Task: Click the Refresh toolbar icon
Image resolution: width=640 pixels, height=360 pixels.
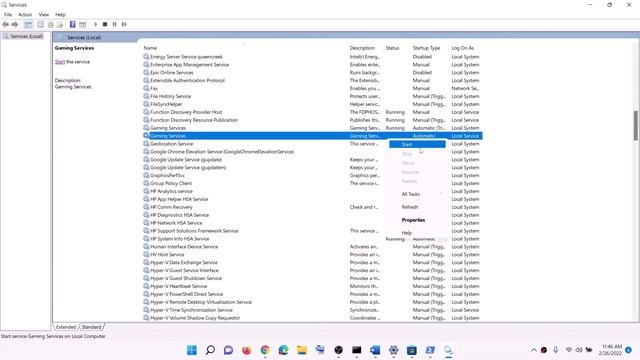Action: [x=50, y=24]
